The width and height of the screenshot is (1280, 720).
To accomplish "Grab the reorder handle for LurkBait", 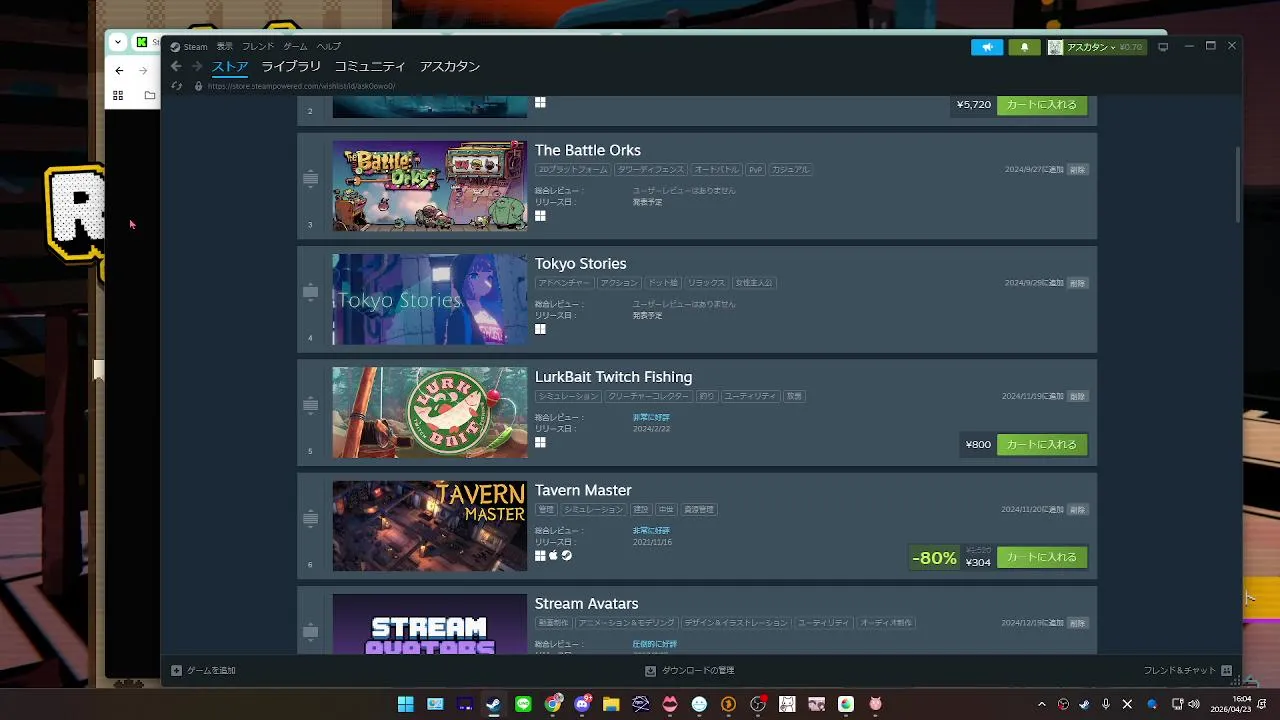I will coord(310,405).
